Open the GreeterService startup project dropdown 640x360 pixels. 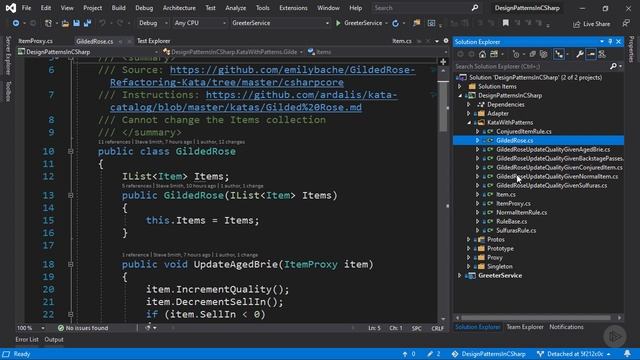(280, 23)
